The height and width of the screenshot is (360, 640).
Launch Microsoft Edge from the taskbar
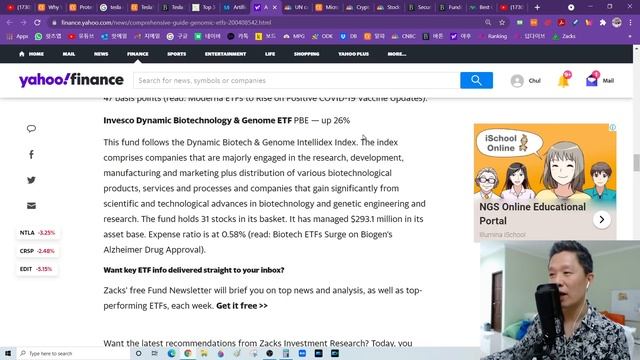[171, 353]
